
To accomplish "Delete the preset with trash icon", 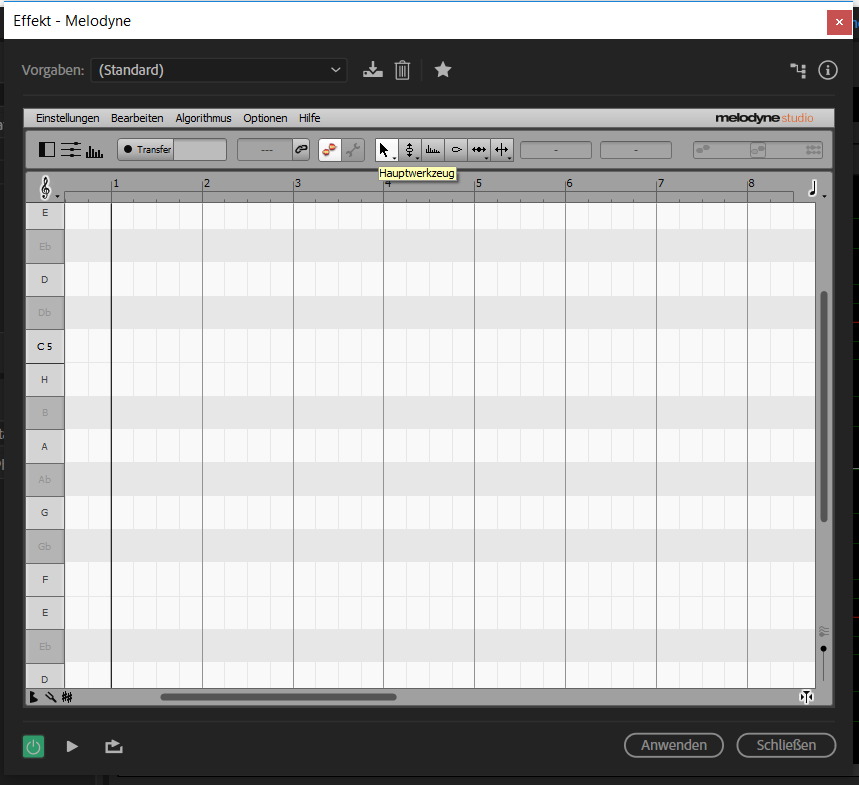I will pyautogui.click(x=402, y=70).
